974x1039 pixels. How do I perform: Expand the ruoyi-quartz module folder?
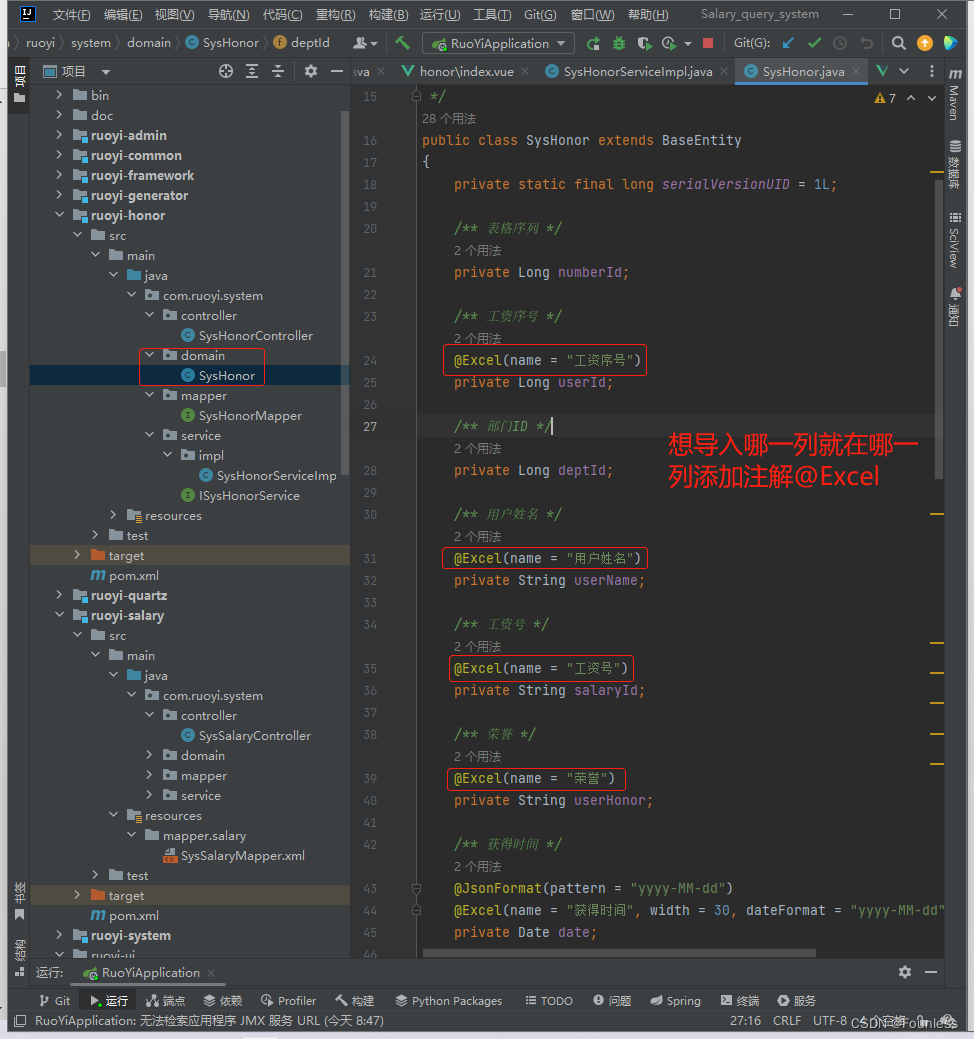tap(59, 595)
